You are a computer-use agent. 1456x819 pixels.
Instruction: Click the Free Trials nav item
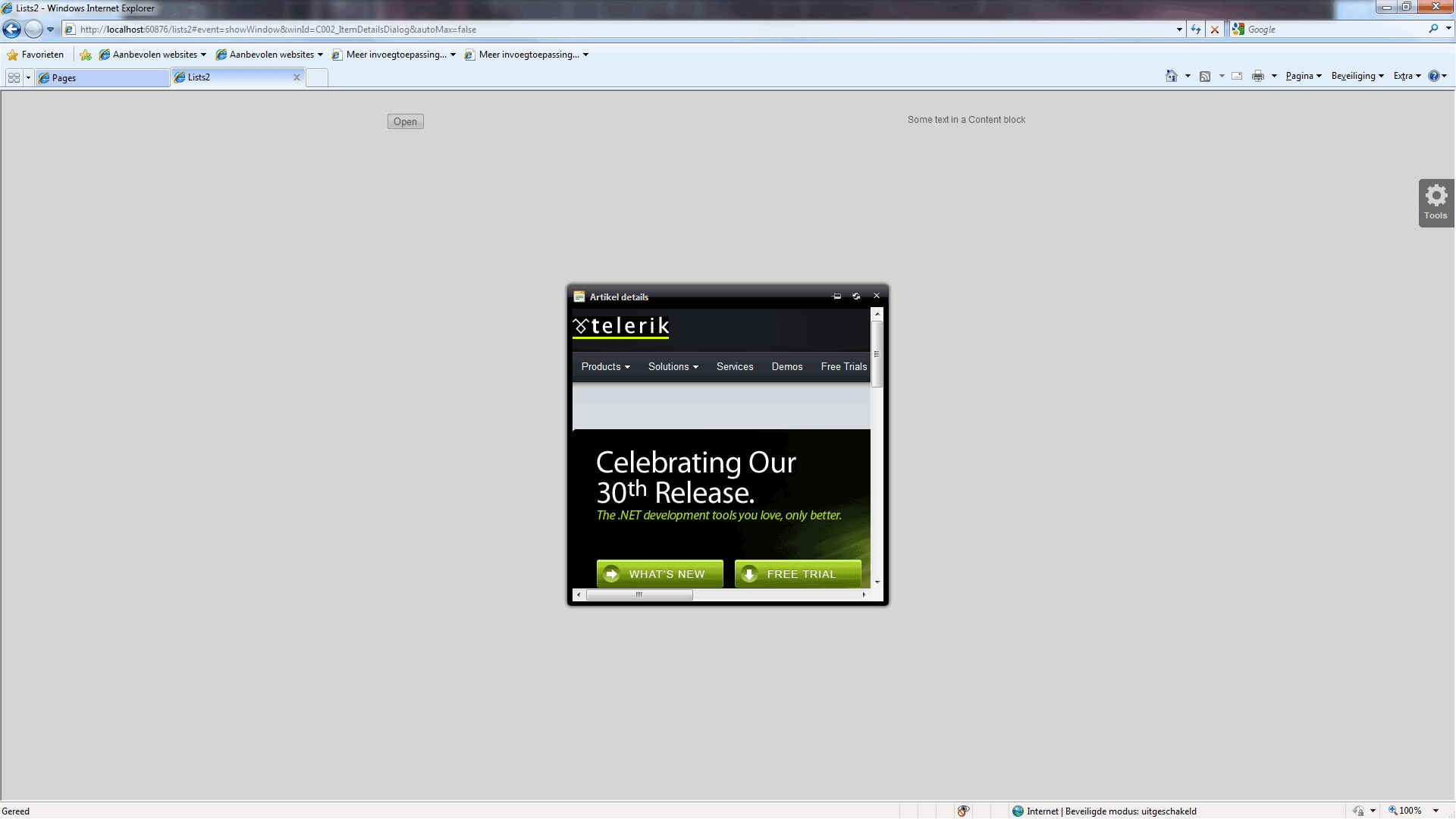click(844, 367)
